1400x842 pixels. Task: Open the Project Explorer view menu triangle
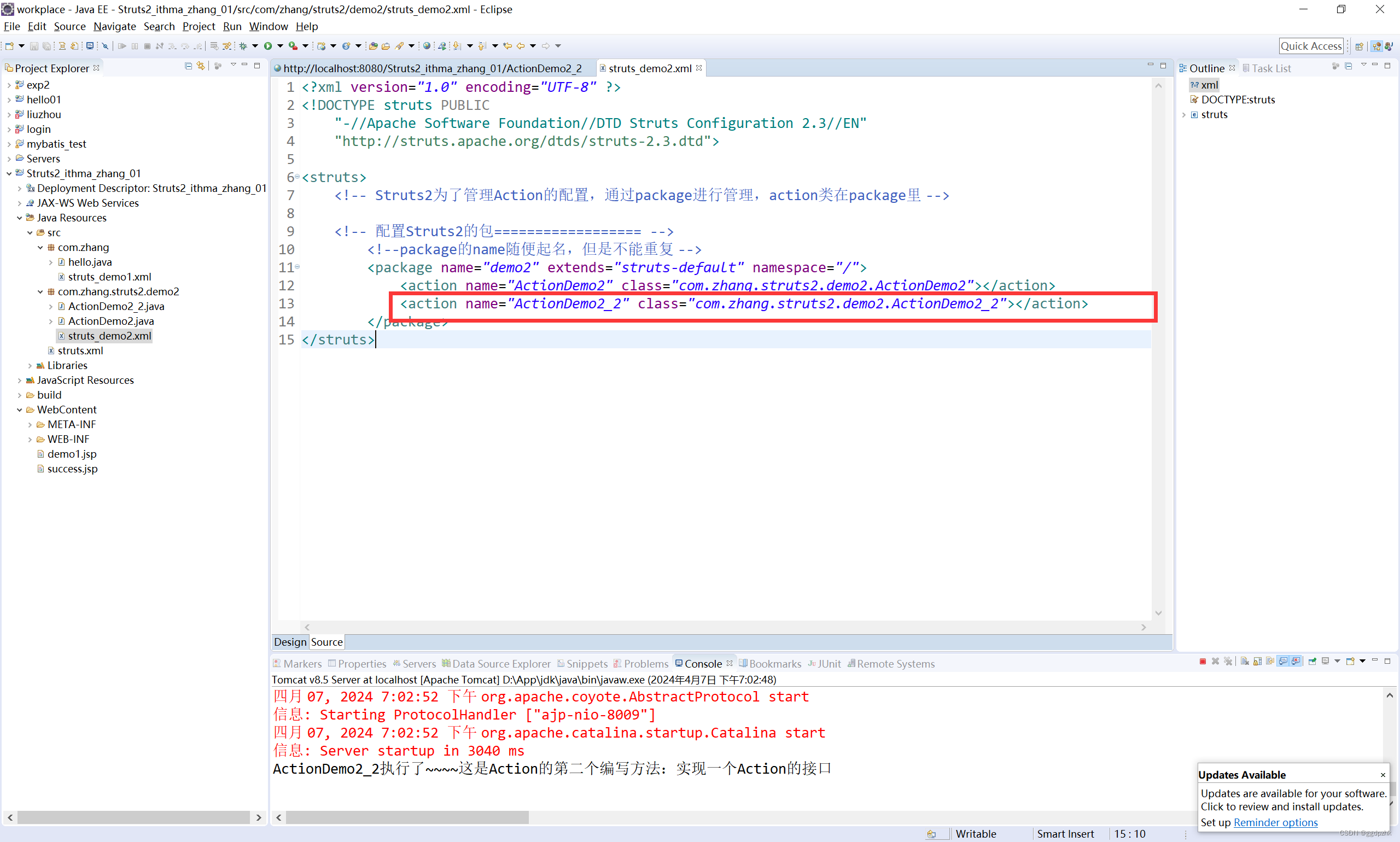(233, 65)
